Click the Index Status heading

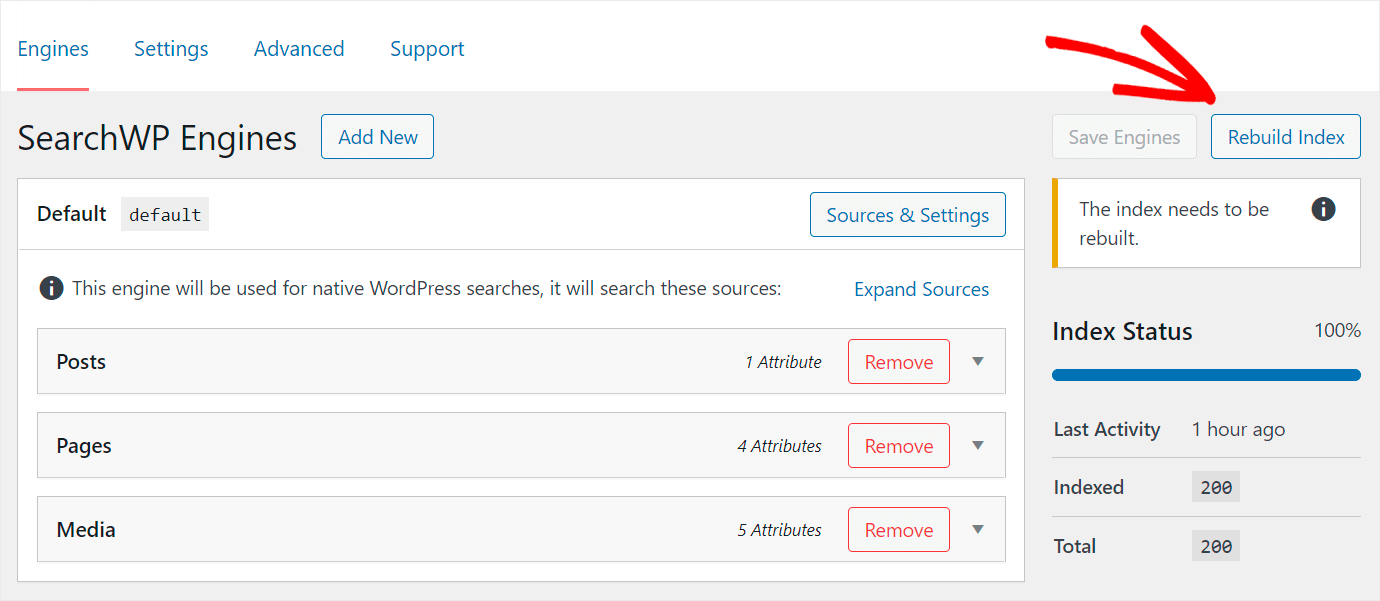coord(1122,332)
